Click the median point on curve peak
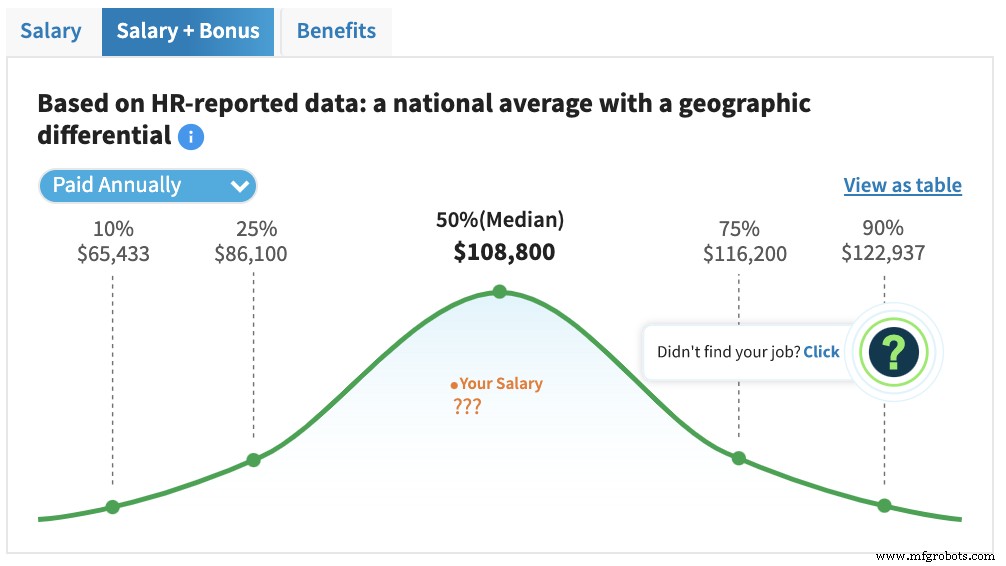Image resolution: width=1006 pixels, height=566 pixels. pyautogui.click(x=500, y=292)
